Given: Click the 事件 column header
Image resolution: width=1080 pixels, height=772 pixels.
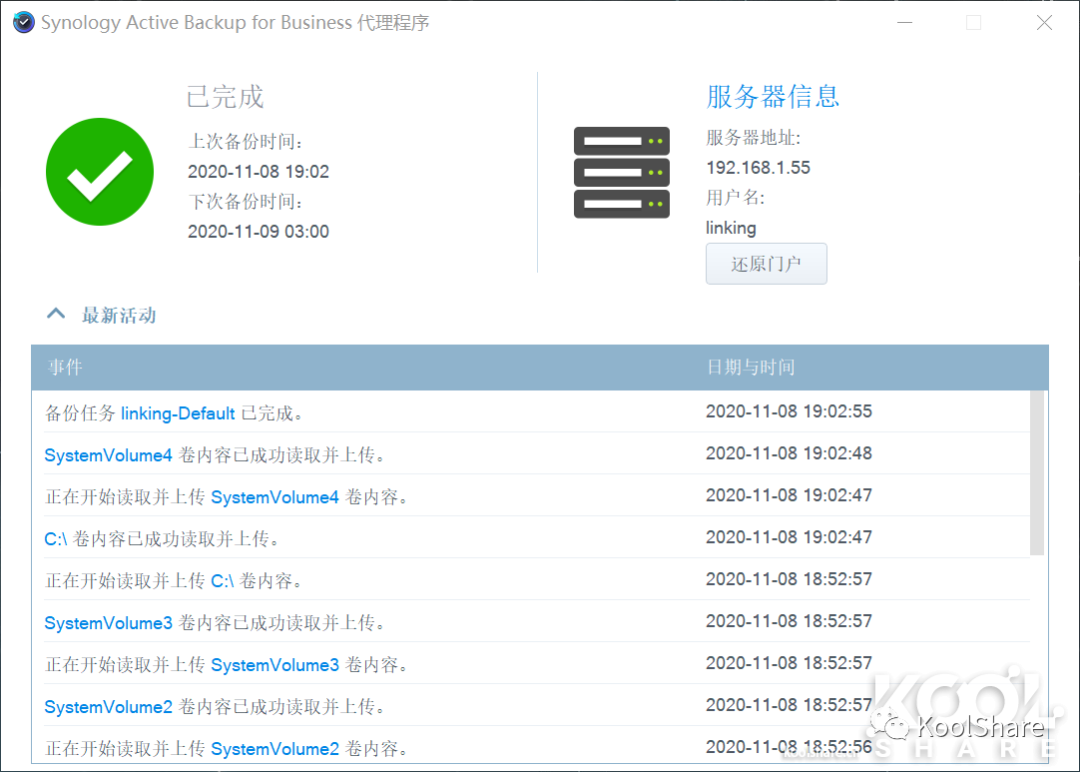Looking at the screenshot, I should tap(64, 367).
